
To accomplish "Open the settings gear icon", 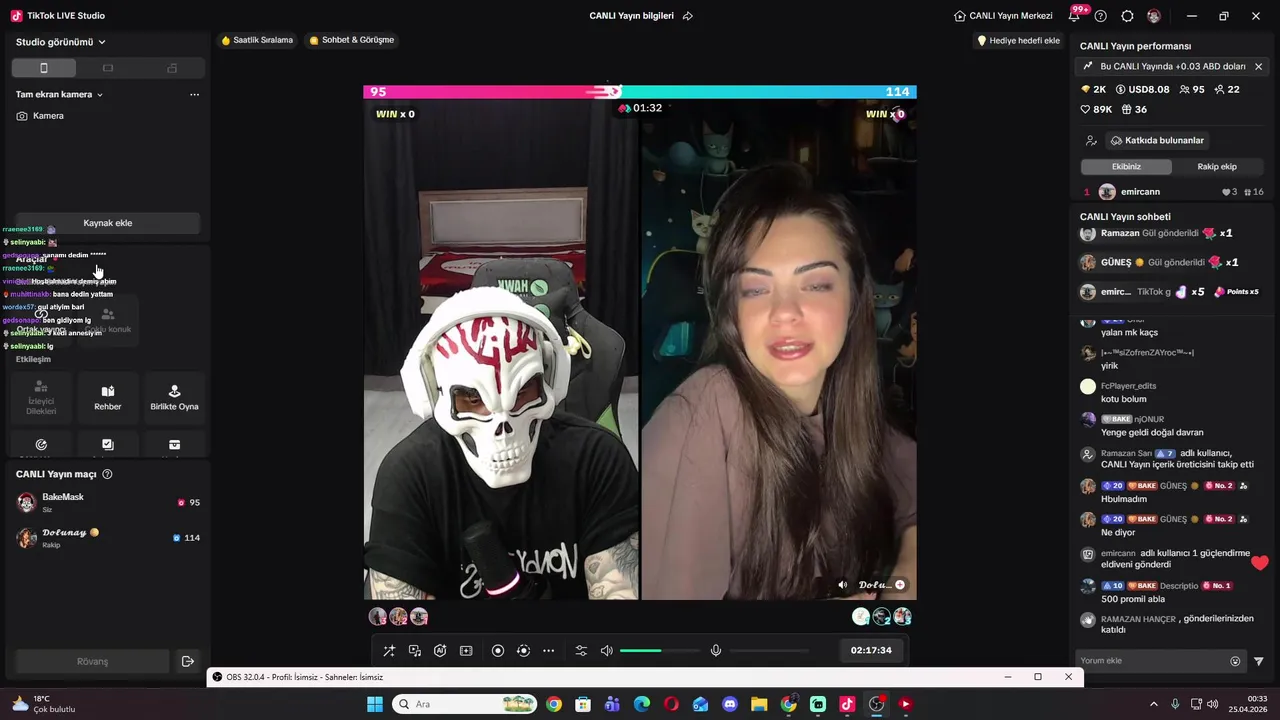I will 1127,16.
